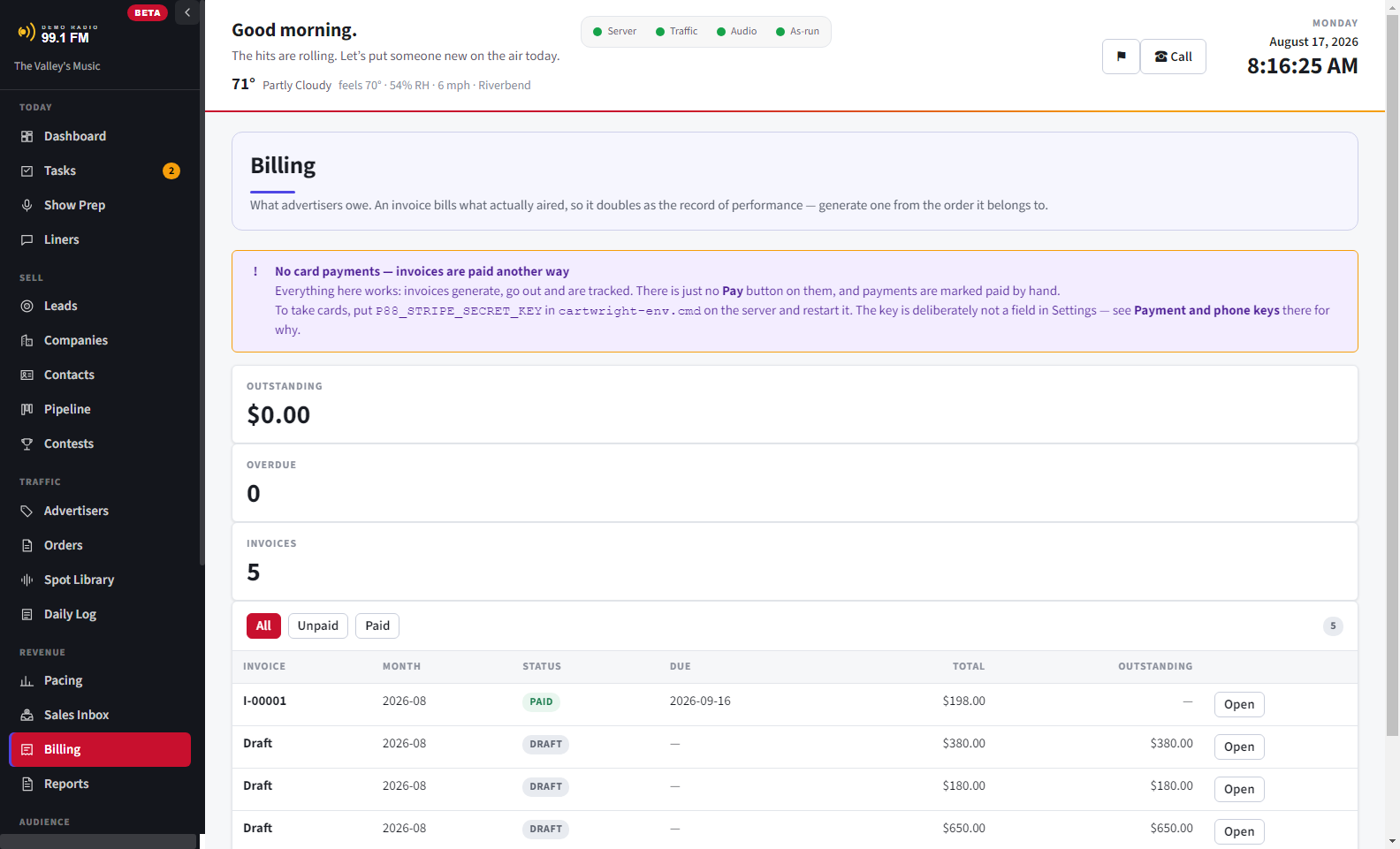Click the Companies building icon
This screenshot has height=849, width=1400.
[x=27, y=340]
